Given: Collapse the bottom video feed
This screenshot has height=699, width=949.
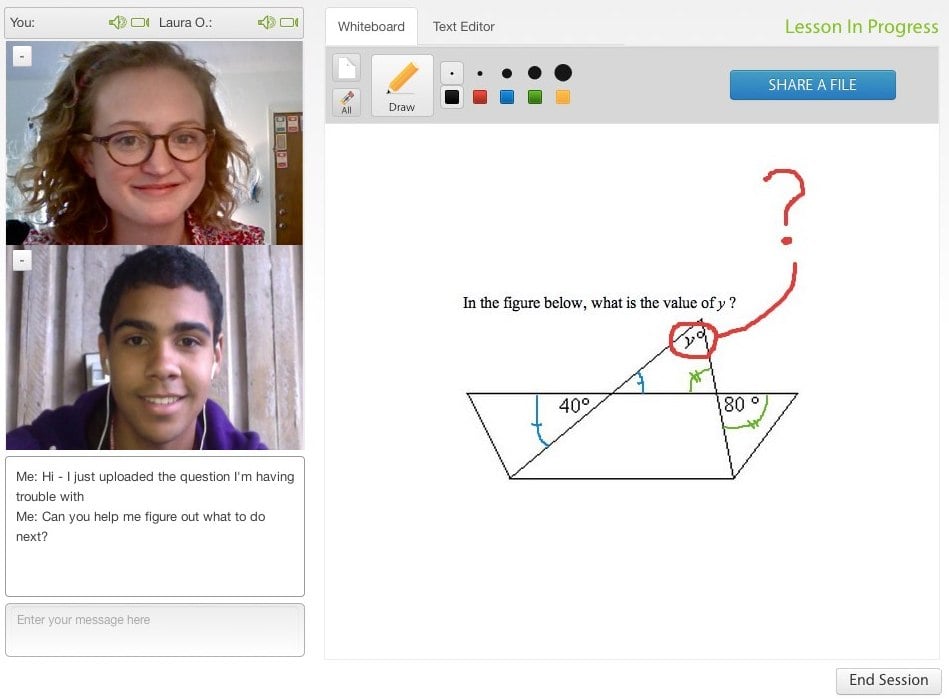Looking at the screenshot, I should click(x=22, y=261).
